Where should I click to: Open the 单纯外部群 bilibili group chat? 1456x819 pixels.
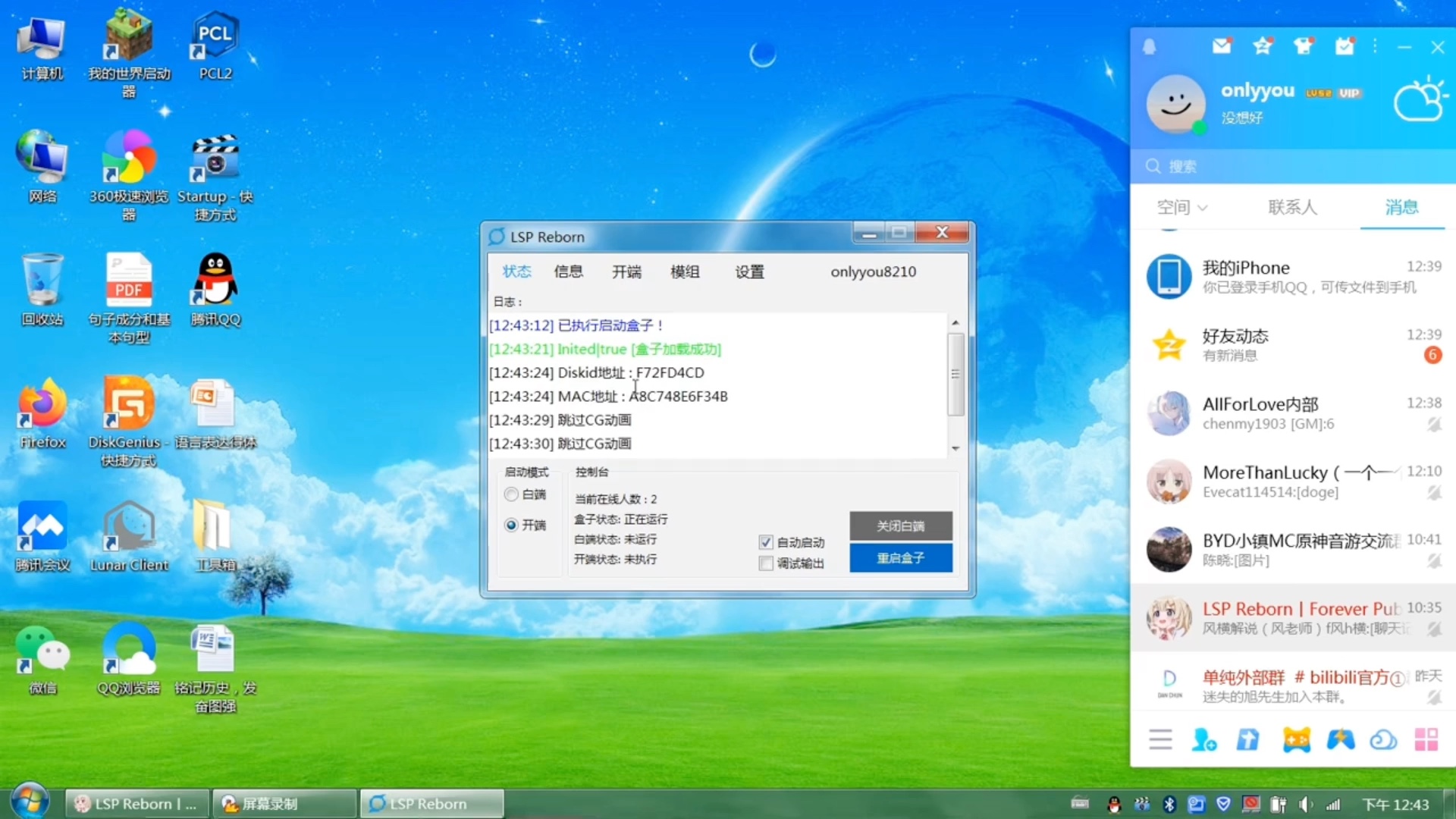1293,684
